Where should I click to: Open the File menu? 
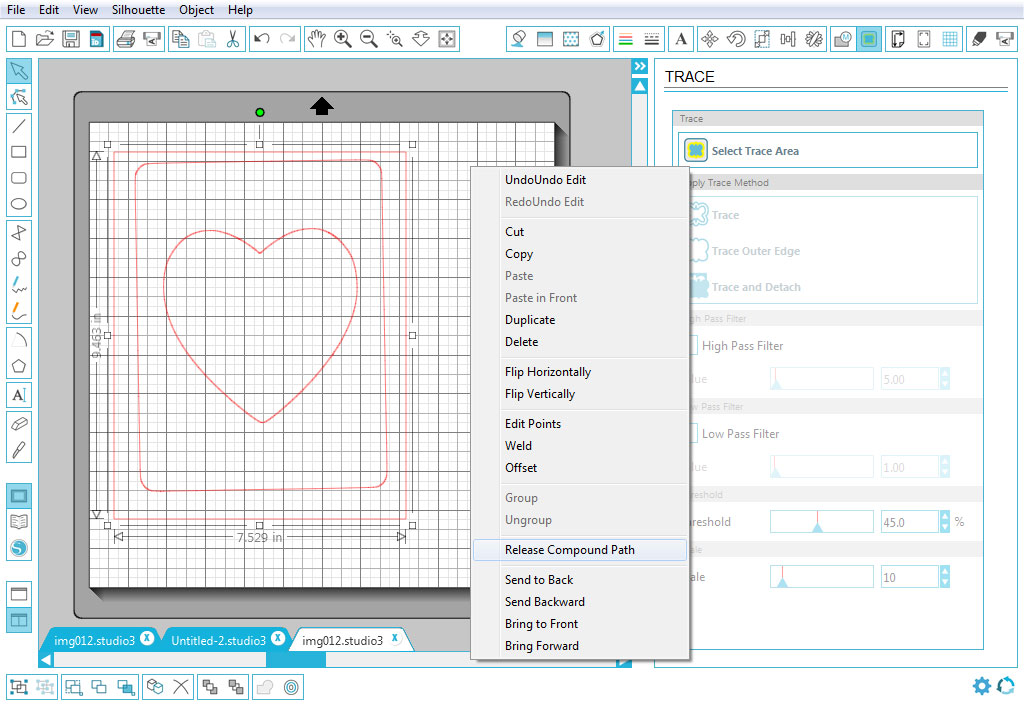click(x=16, y=10)
